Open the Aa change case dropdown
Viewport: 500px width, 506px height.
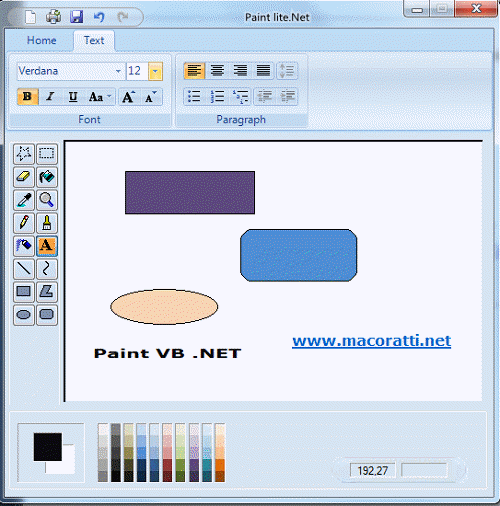click(100, 97)
